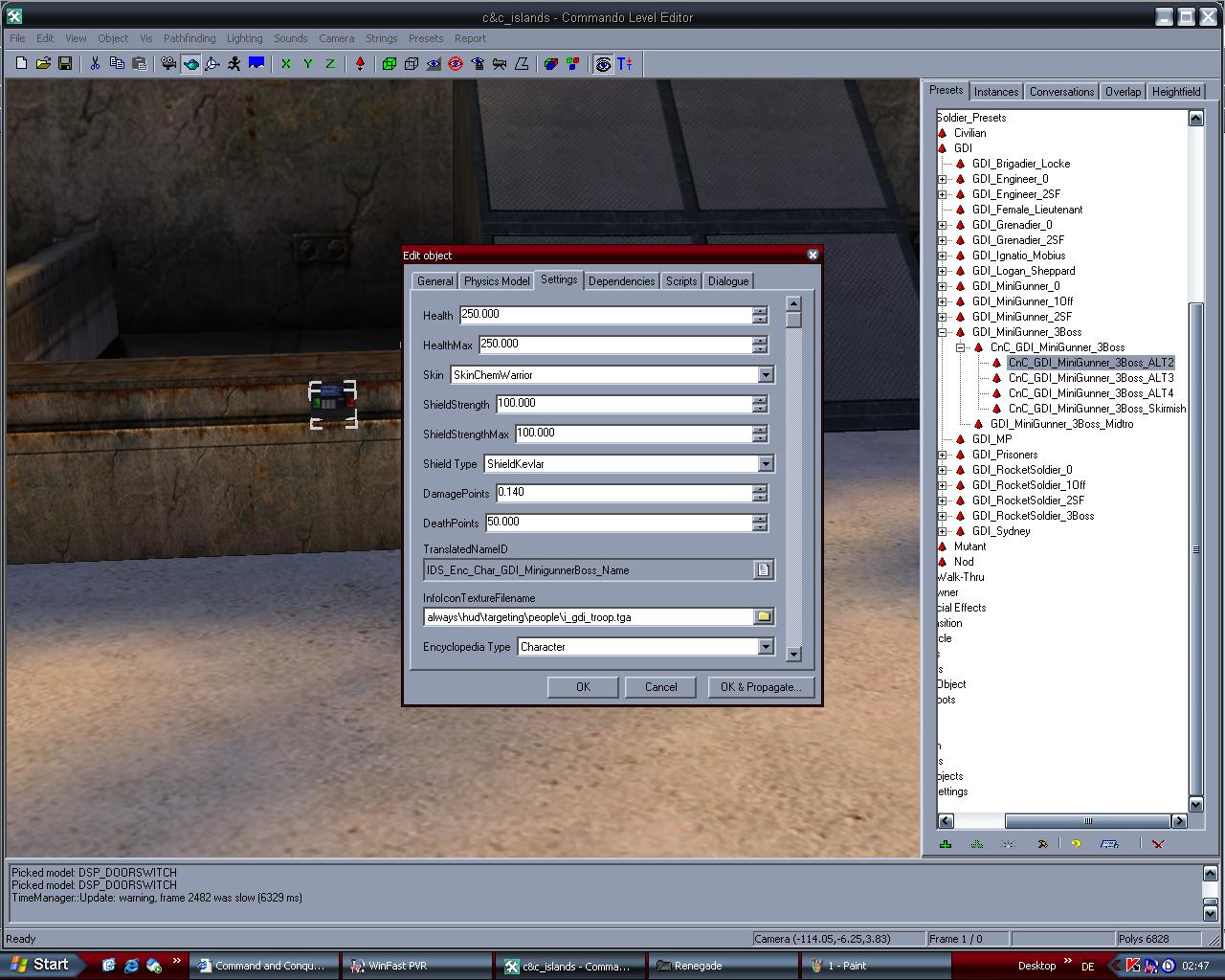
Task: Click the camera mode toolbar icon
Action: 168,64
